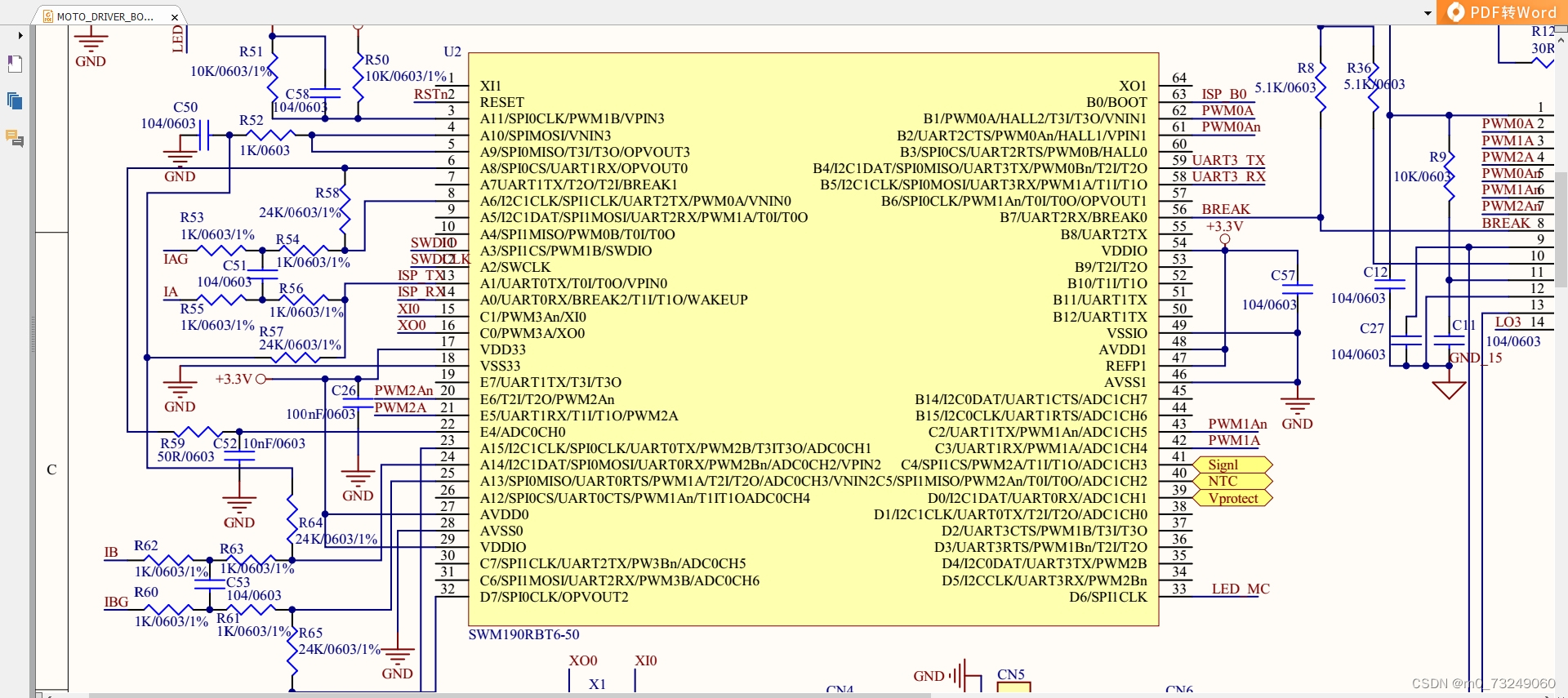The width and height of the screenshot is (1568, 698).
Task: Click the SWDIO net label
Action: click(433, 242)
